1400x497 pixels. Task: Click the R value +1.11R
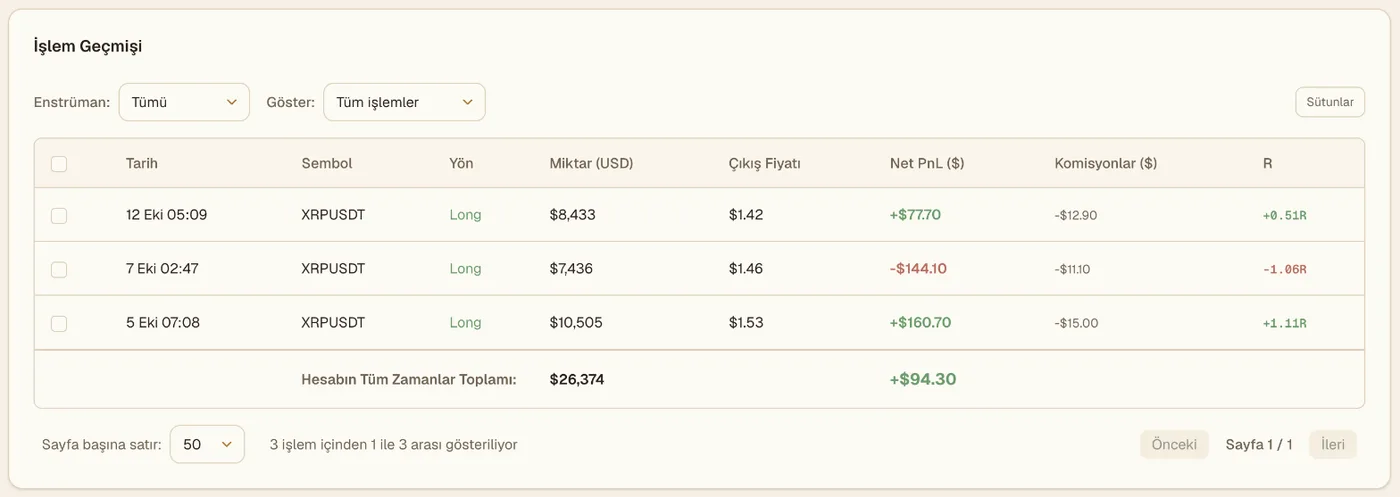click(x=1284, y=323)
